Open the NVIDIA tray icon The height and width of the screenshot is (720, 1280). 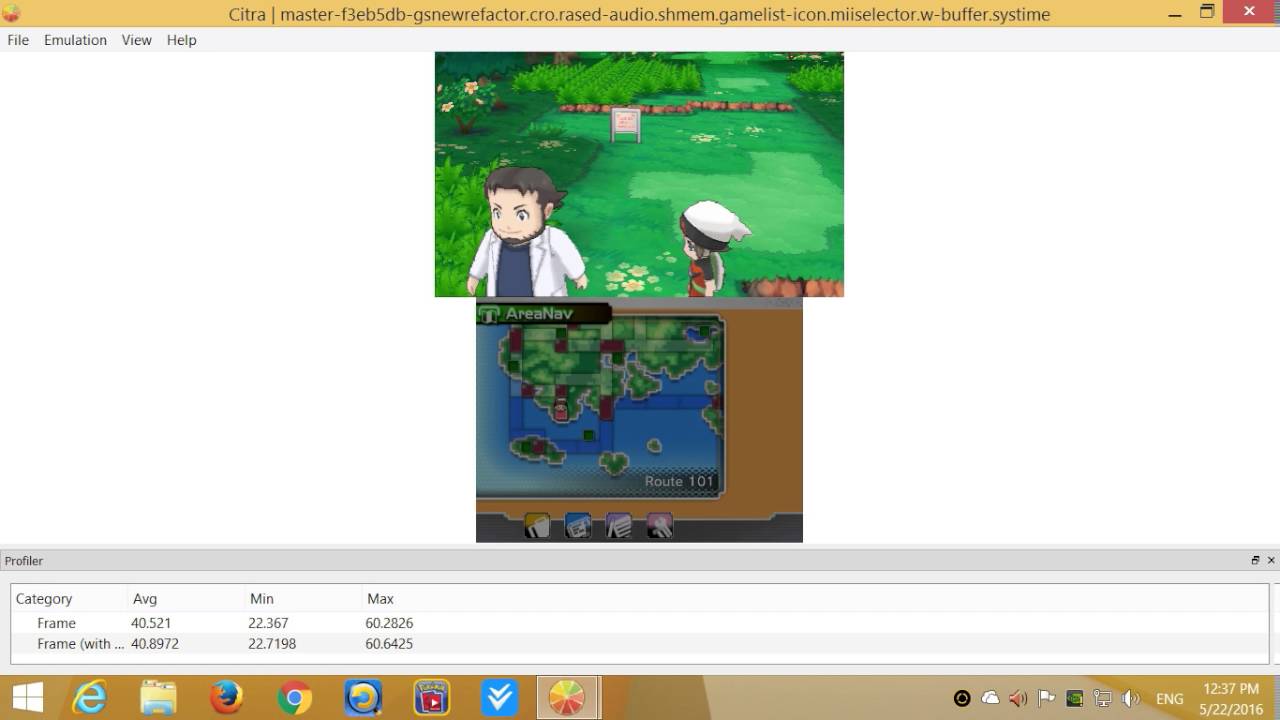point(1075,699)
